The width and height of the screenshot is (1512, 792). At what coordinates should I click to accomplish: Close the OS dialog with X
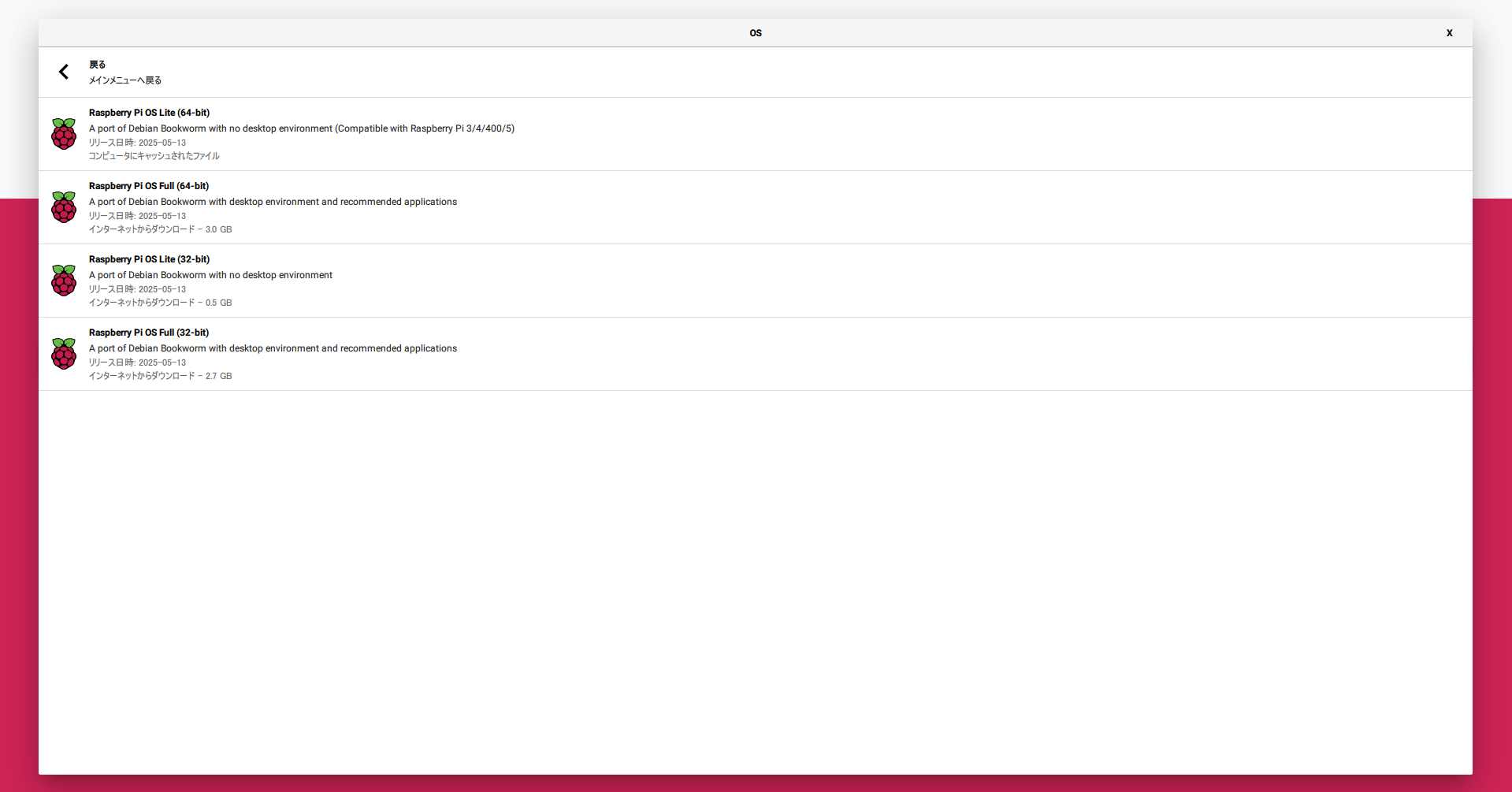[x=1449, y=33]
